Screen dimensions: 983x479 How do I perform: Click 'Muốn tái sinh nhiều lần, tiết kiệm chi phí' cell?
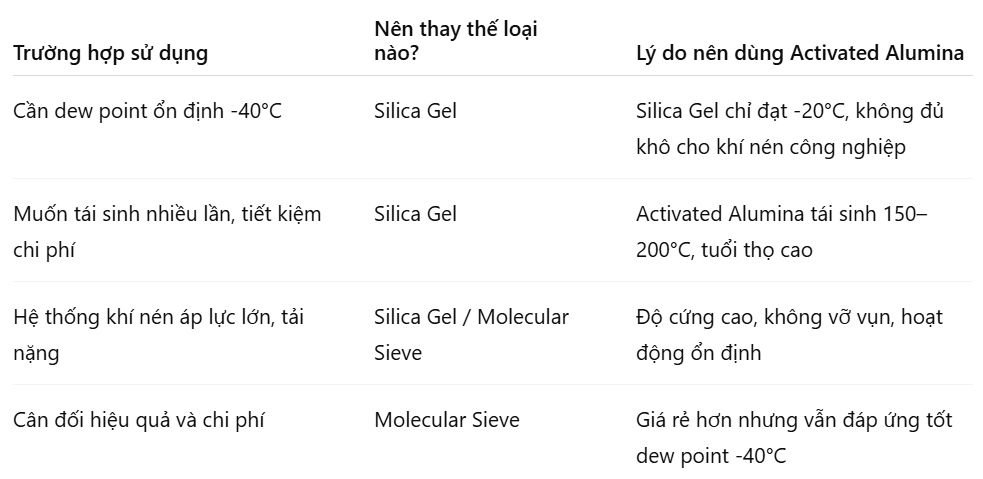167,232
